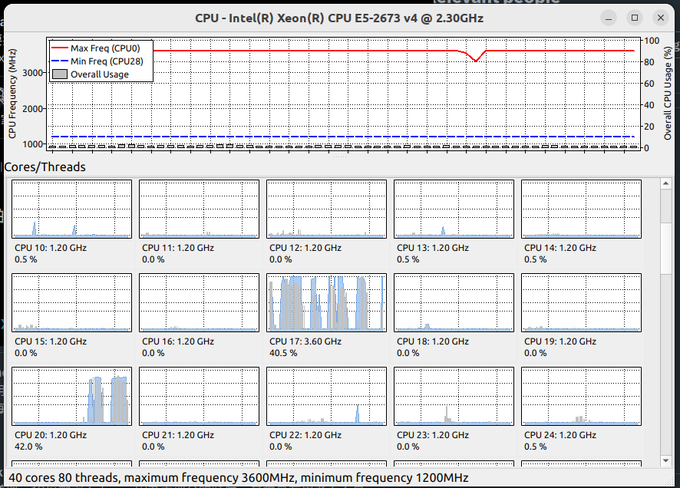Click the Min Freq (CPU28) legend entry
The width and height of the screenshot is (680, 488).
(97, 61)
